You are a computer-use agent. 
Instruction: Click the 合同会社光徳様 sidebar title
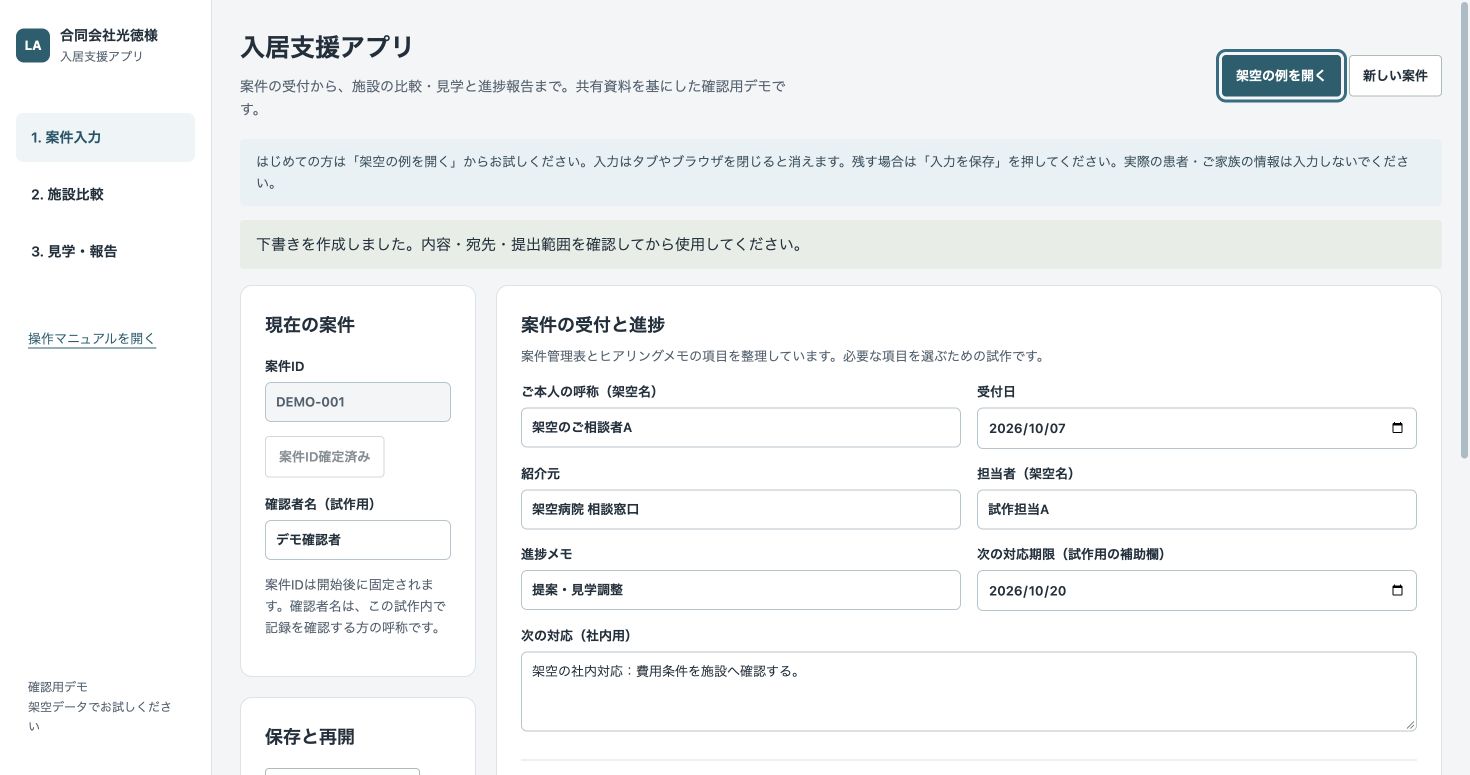point(109,35)
